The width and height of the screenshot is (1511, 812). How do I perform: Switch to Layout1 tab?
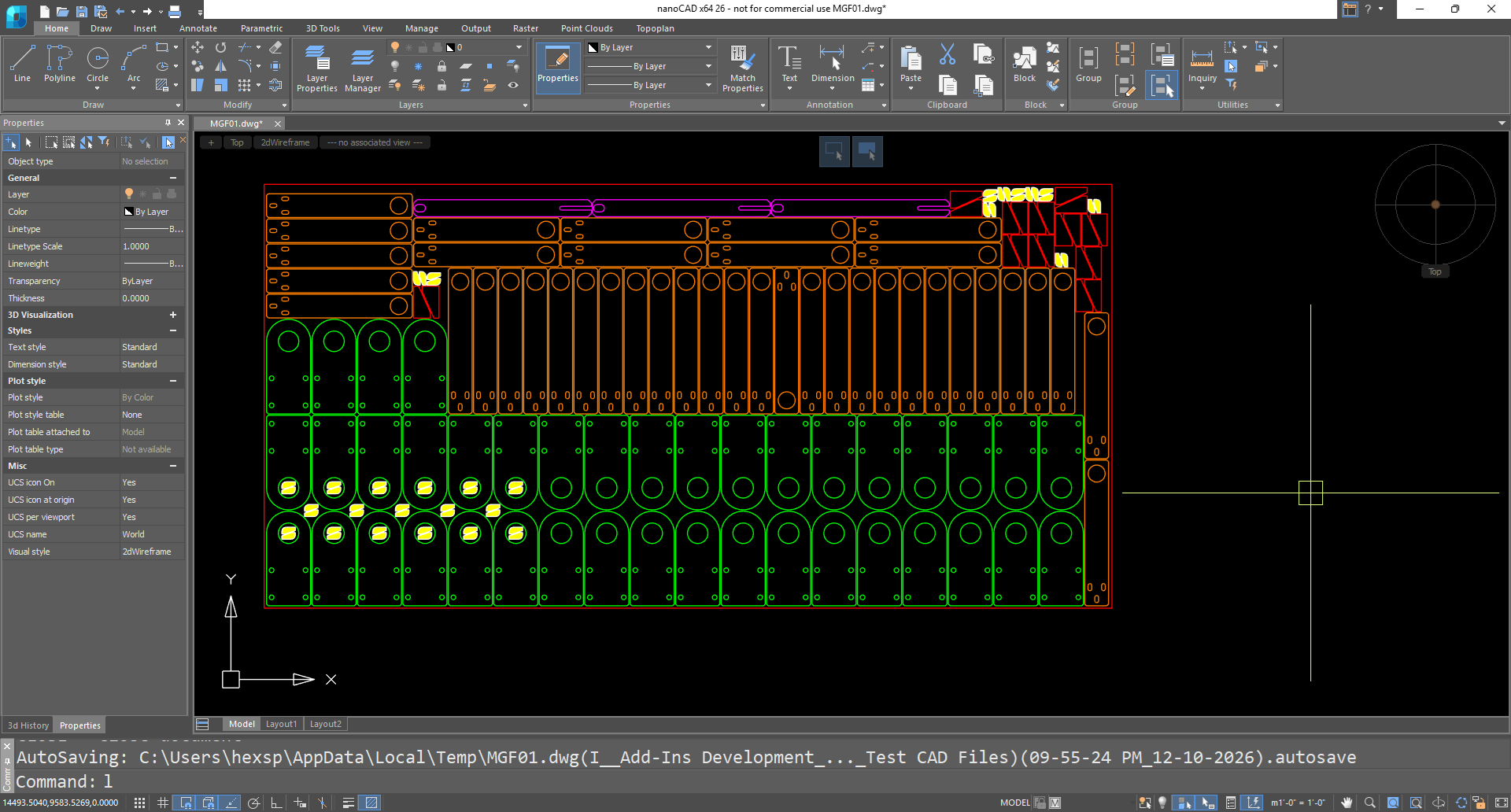pos(281,724)
